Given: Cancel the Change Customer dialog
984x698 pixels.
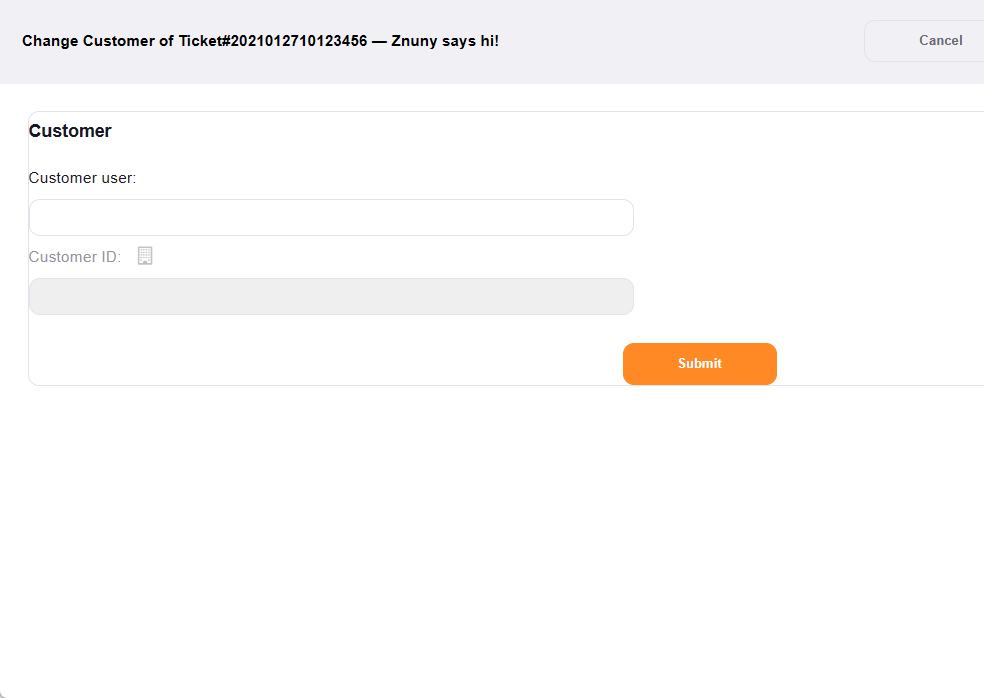Looking at the screenshot, I should tap(940, 40).
